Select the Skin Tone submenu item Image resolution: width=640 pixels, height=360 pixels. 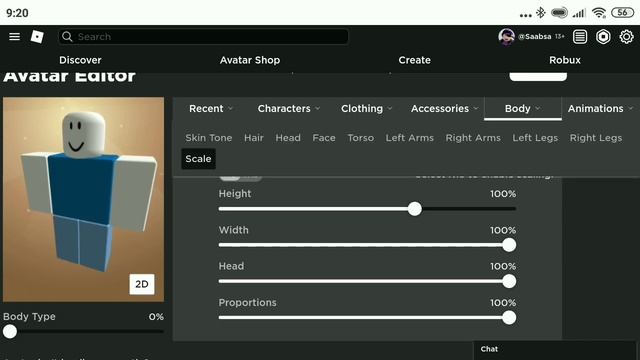pyautogui.click(x=209, y=138)
